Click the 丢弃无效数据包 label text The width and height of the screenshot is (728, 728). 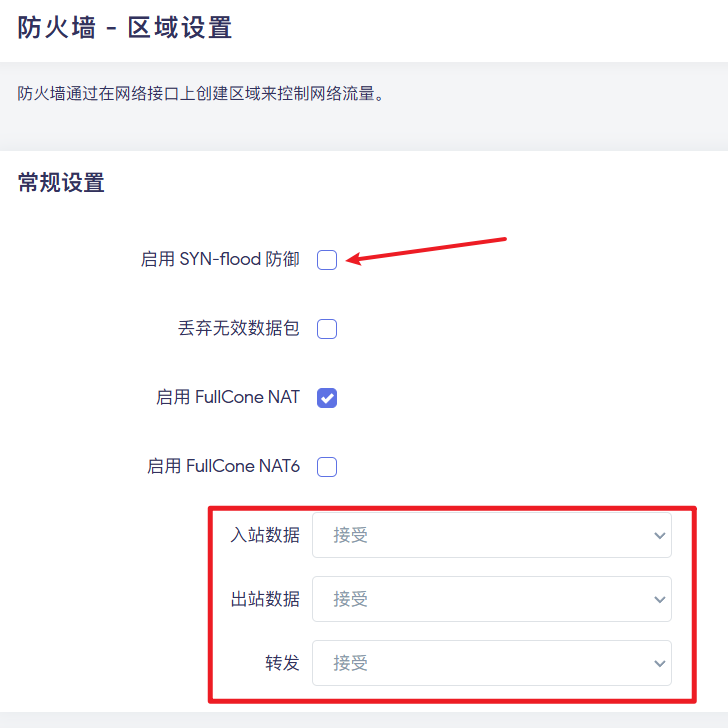[239, 328]
